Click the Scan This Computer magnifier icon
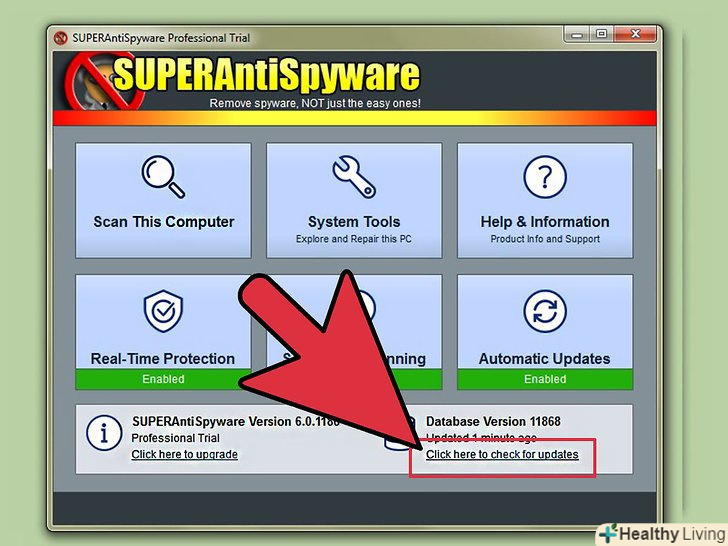 tap(163, 177)
